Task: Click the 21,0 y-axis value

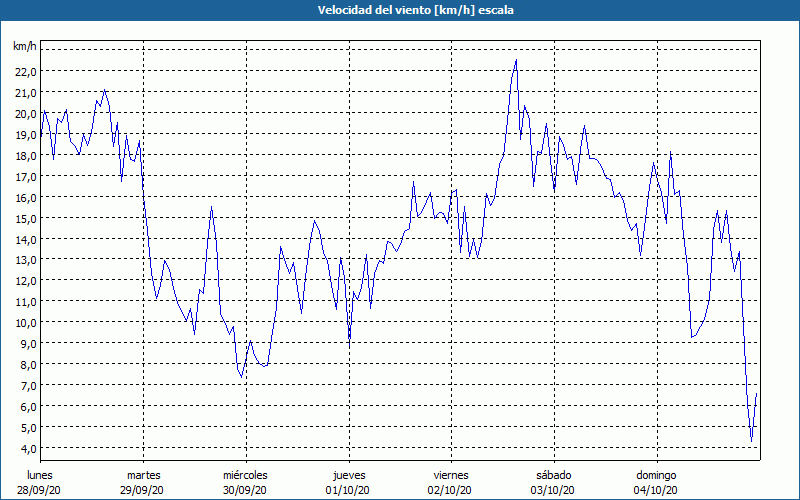Action: click(x=26, y=93)
